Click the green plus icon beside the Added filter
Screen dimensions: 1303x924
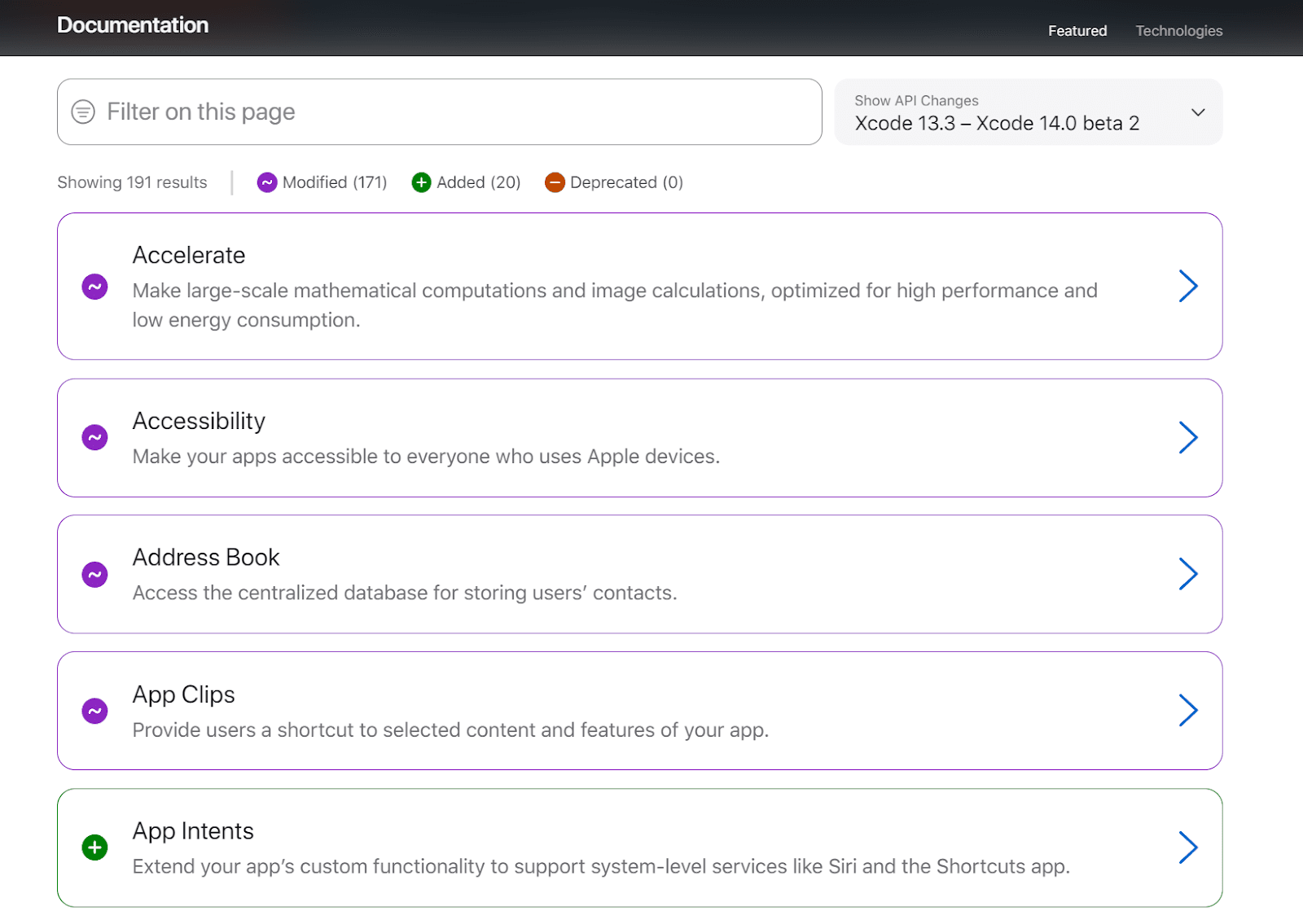click(x=420, y=182)
